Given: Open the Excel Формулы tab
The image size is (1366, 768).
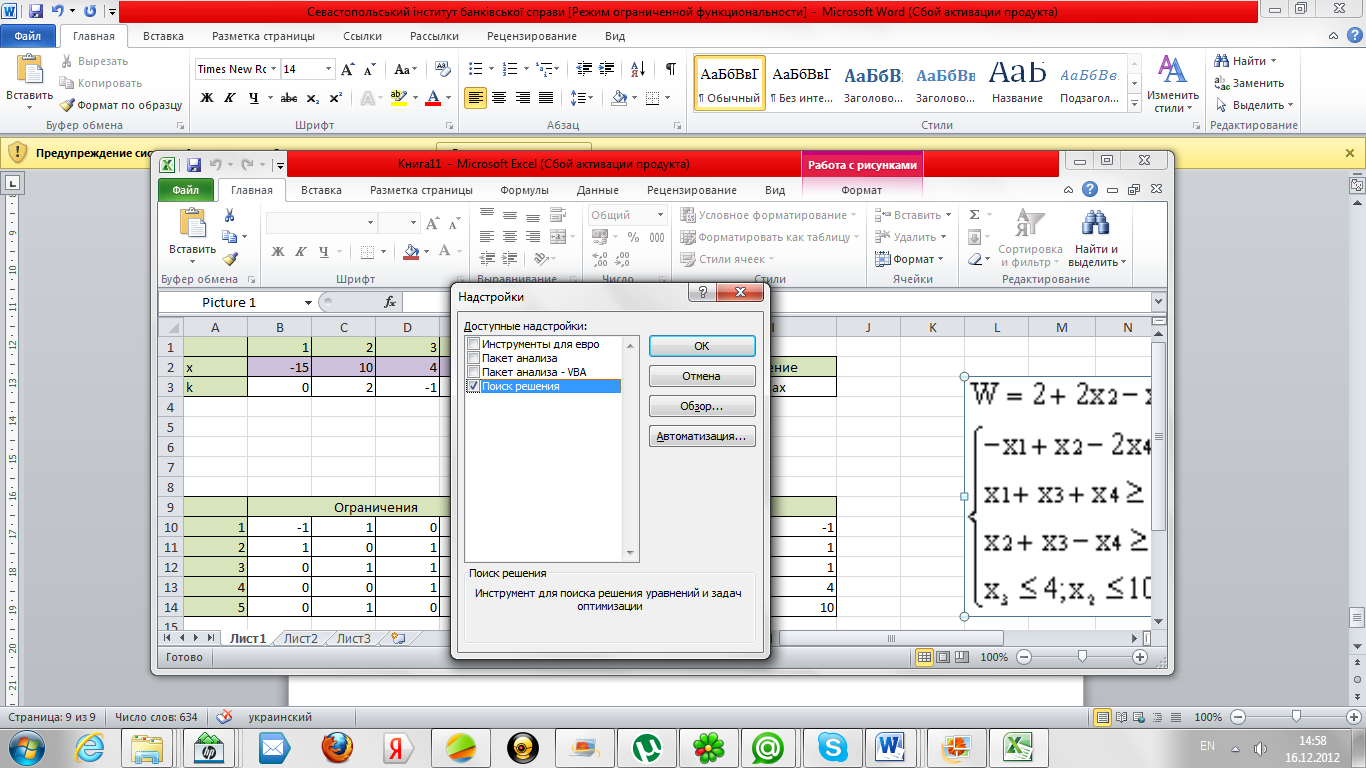Looking at the screenshot, I should pos(525,190).
